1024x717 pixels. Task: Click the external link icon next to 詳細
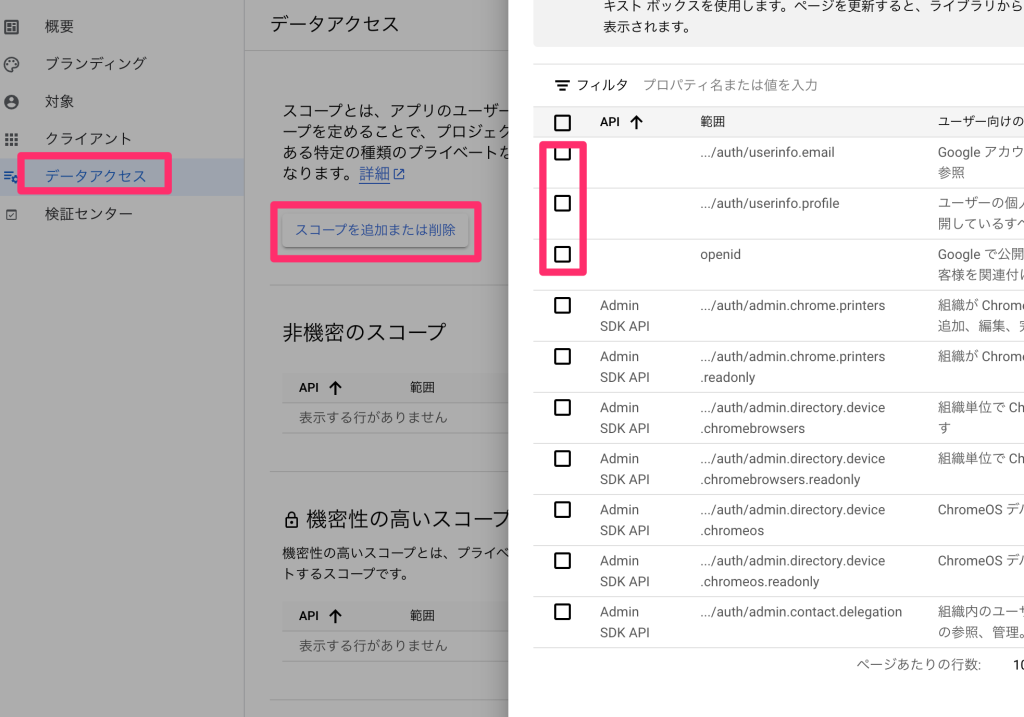pos(399,175)
